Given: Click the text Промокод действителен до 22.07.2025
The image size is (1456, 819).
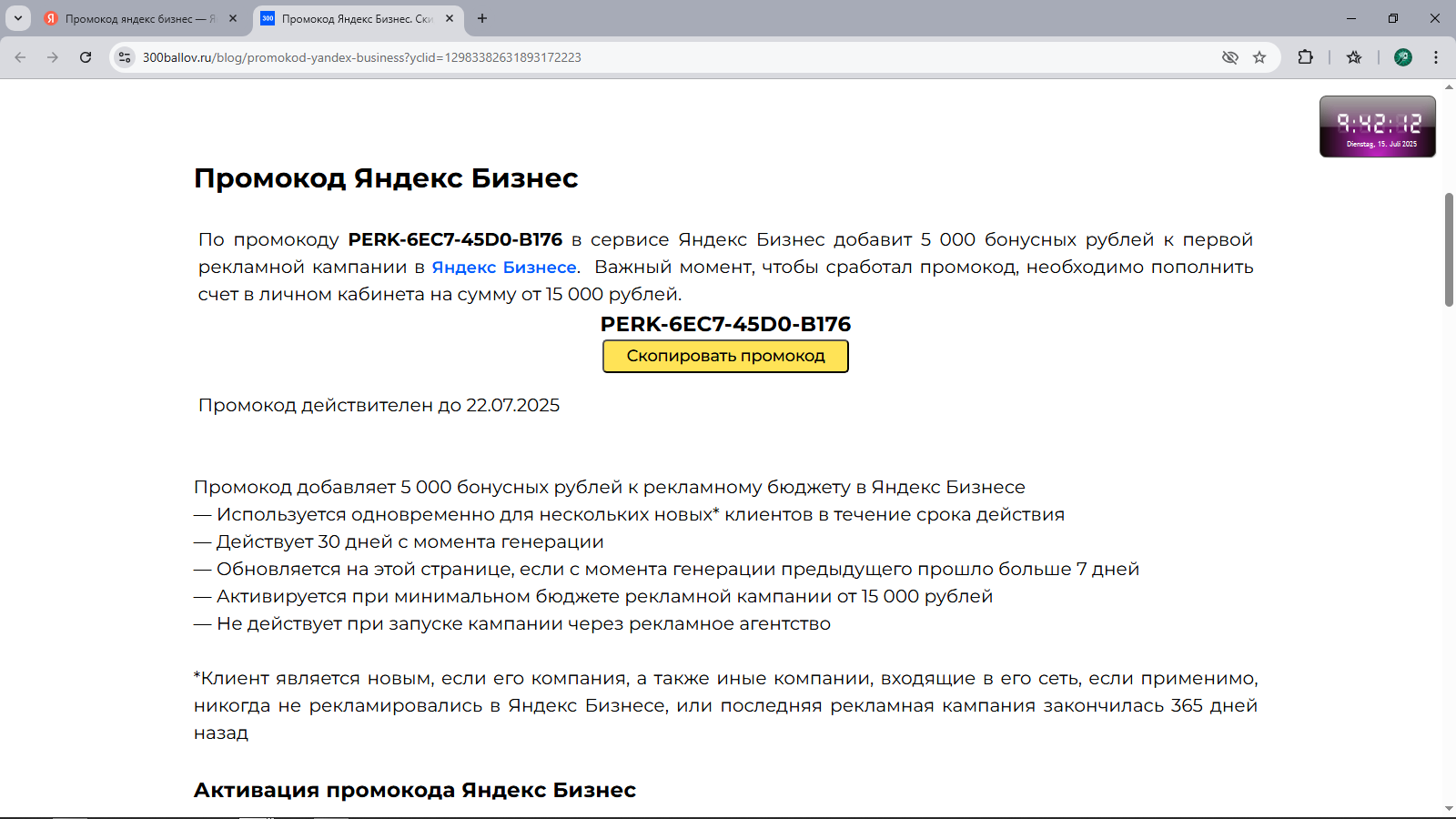Looking at the screenshot, I should (x=379, y=405).
